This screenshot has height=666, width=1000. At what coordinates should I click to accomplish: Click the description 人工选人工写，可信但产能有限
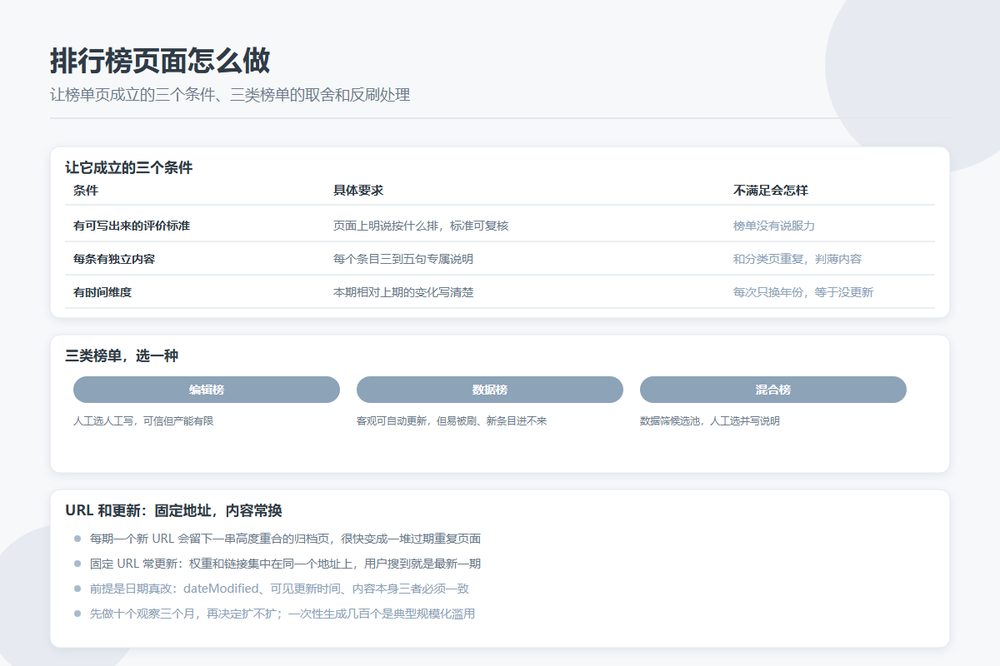(143, 421)
